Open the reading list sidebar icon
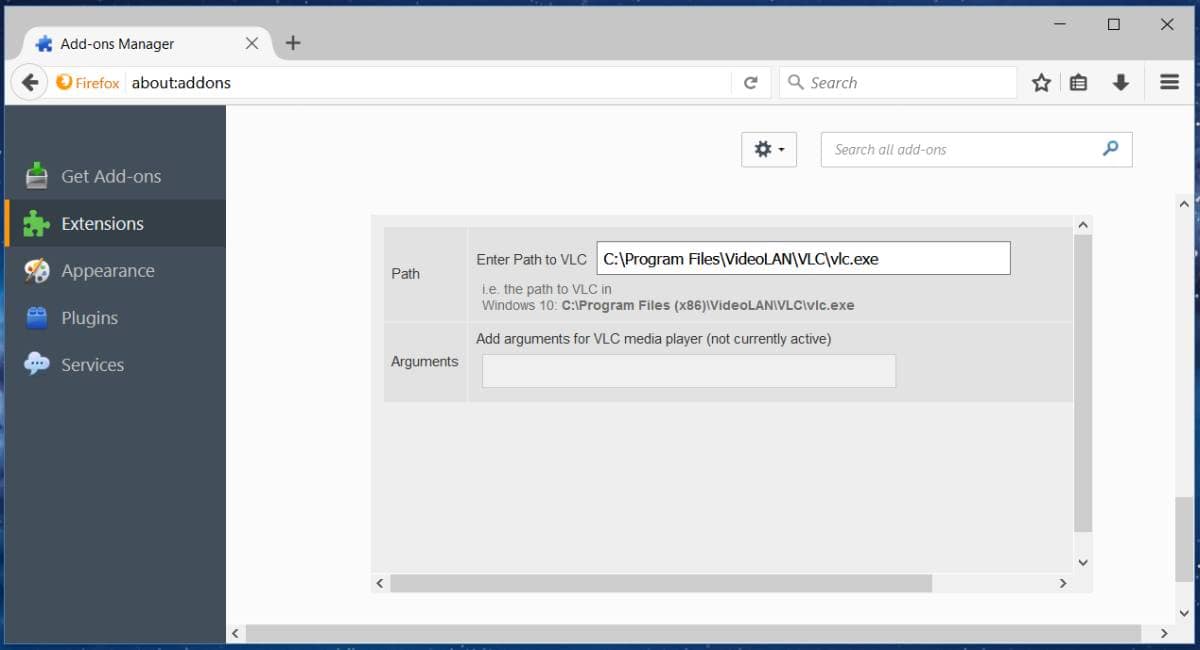Screen dimensions: 1200x650 click(x=1078, y=82)
